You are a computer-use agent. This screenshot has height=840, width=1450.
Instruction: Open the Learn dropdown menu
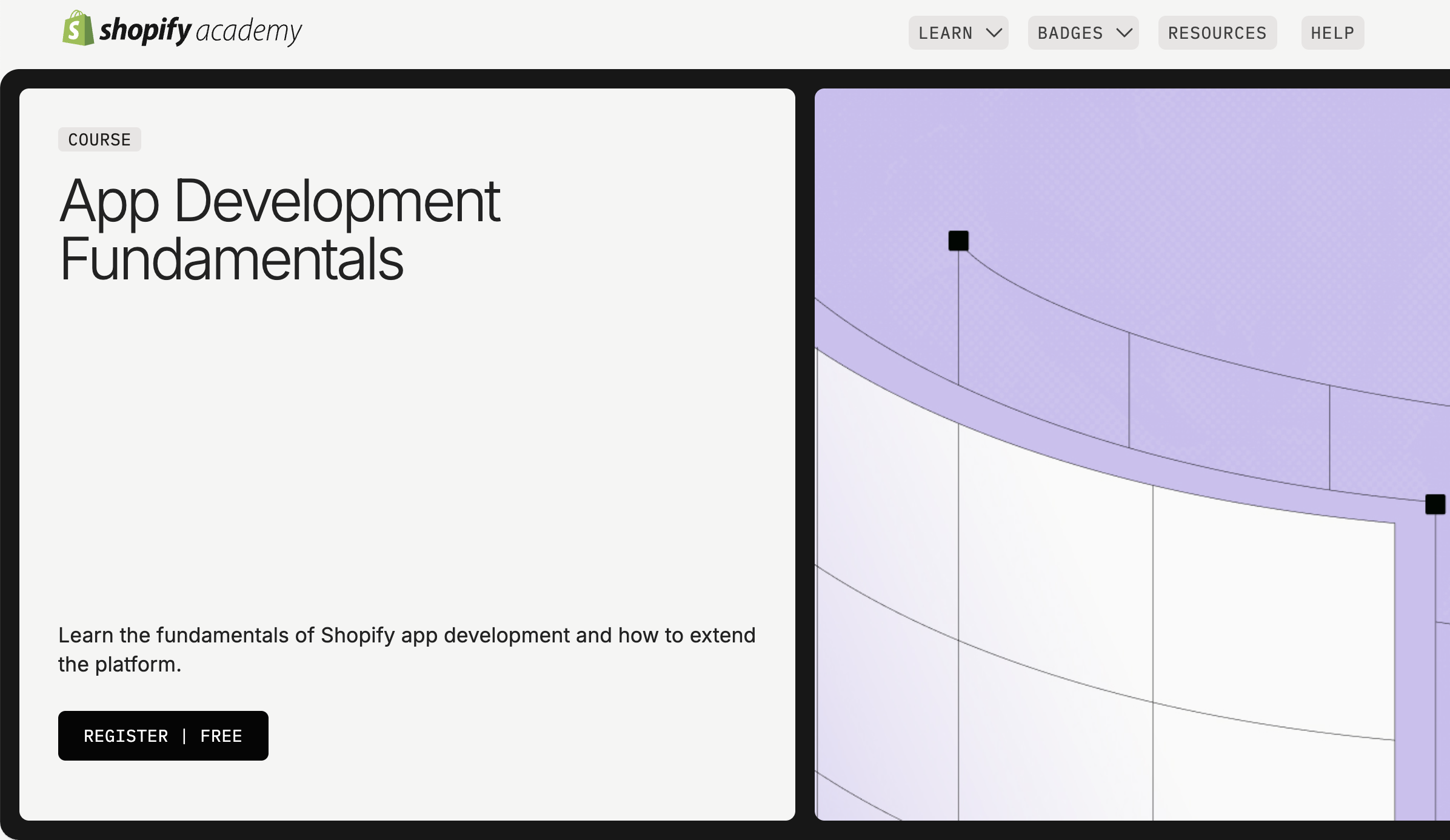[958, 33]
